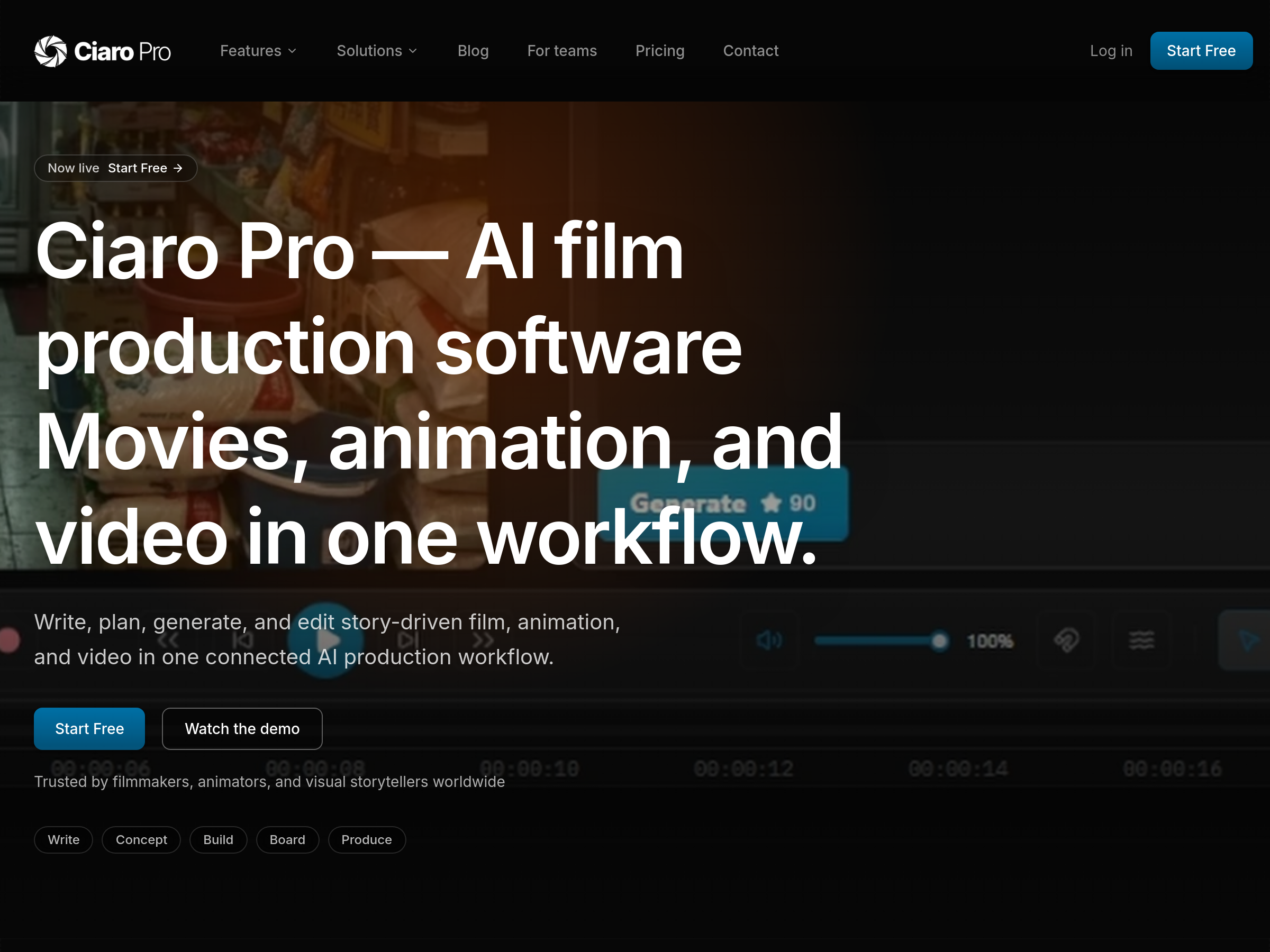Image resolution: width=1270 pixels, height=952 pixels.
Task: Click the skip-to-start icon in player
Action: [x=243, y=640]
